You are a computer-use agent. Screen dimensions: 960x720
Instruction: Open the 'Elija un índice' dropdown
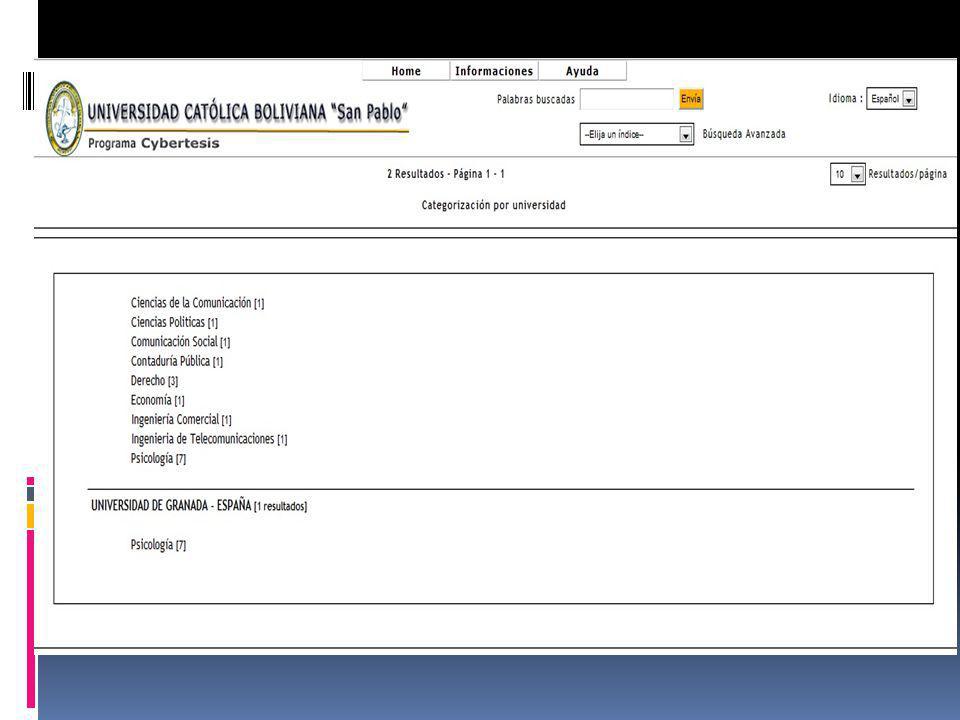tap(637, 134)
